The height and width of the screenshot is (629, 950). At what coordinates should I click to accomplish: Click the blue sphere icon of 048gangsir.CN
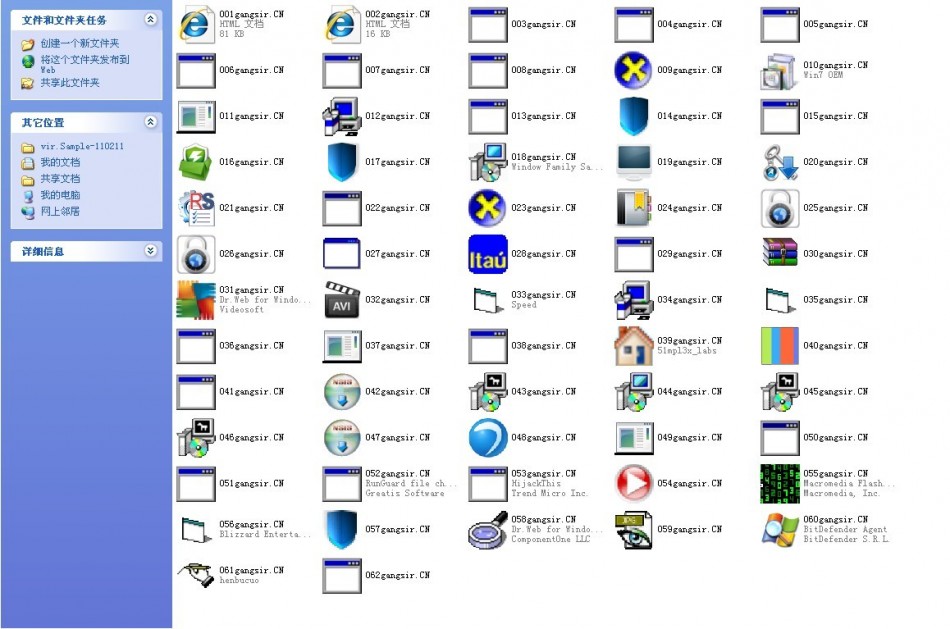488,438
